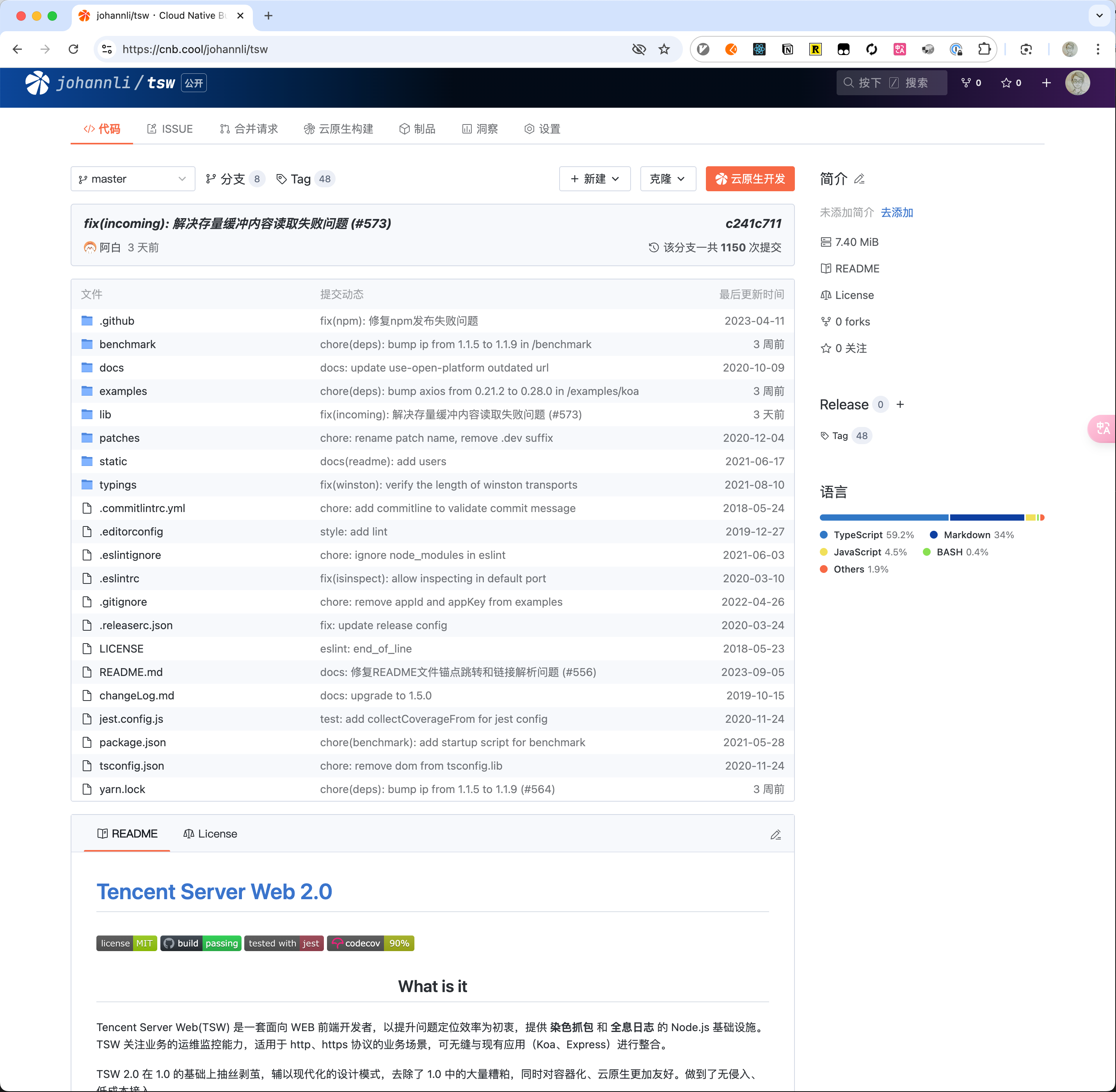Click the license MIT badge
Viewport: 1116px width, 1092px height.
pyautogui.click(x=127, y=943)
